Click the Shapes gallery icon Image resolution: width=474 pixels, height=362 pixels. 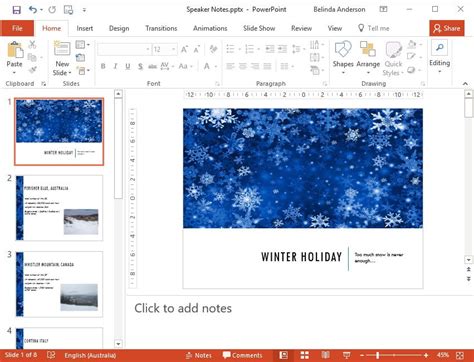click(x=343, y=49)
